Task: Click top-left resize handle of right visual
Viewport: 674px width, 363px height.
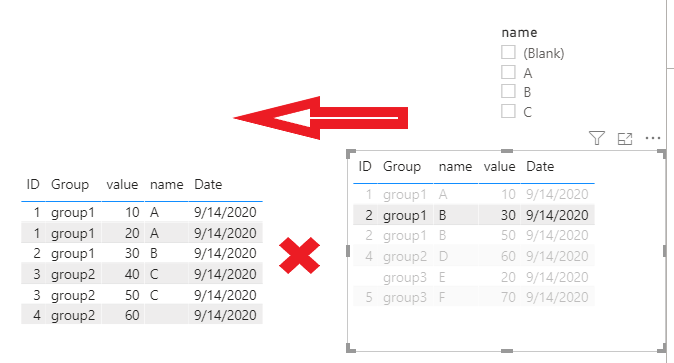Action: coord(351,154)
